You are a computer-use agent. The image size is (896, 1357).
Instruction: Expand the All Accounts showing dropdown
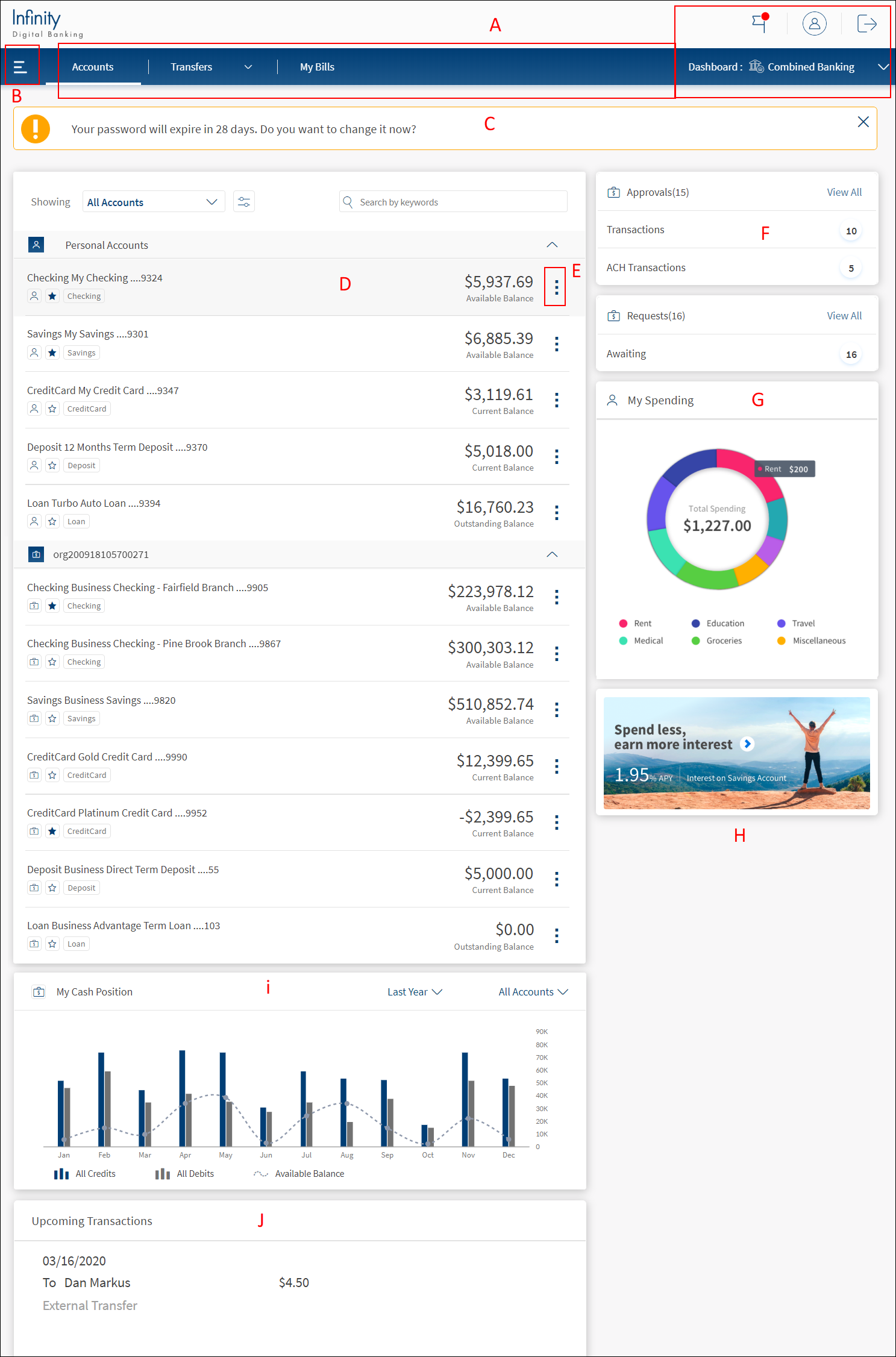tap(153, 202)
